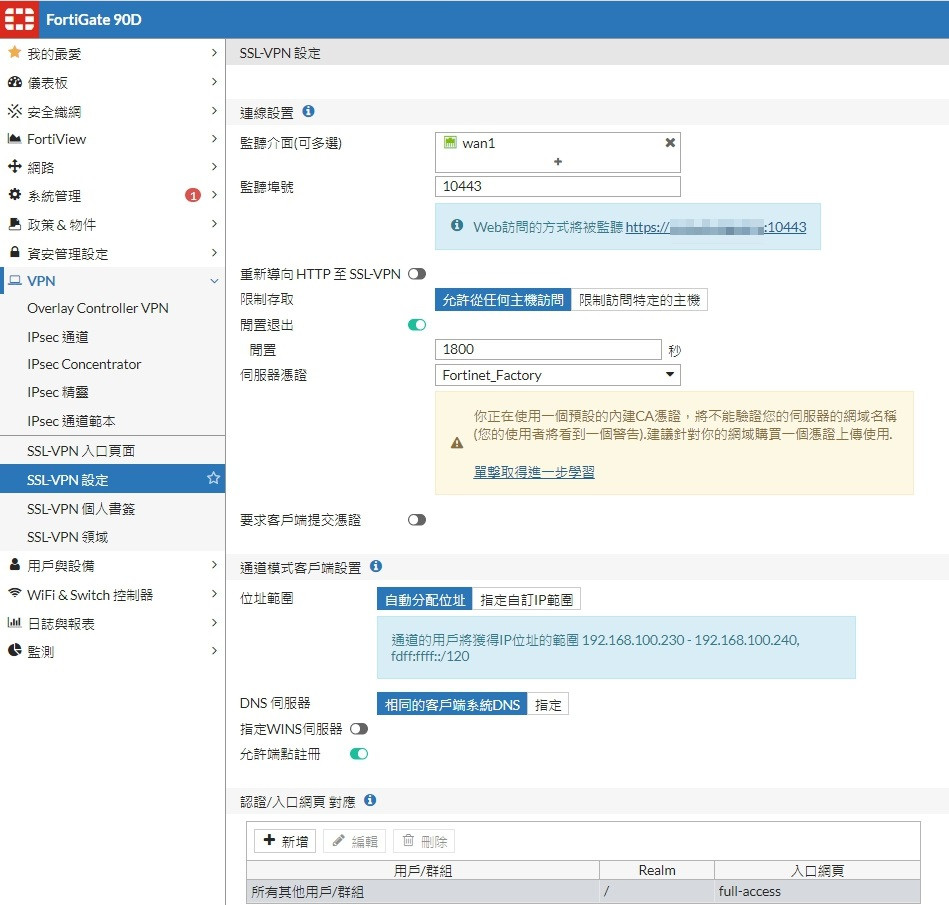Open the 伺服器憑證 Fortinet_Factory dropdown

tap(557, 375)
